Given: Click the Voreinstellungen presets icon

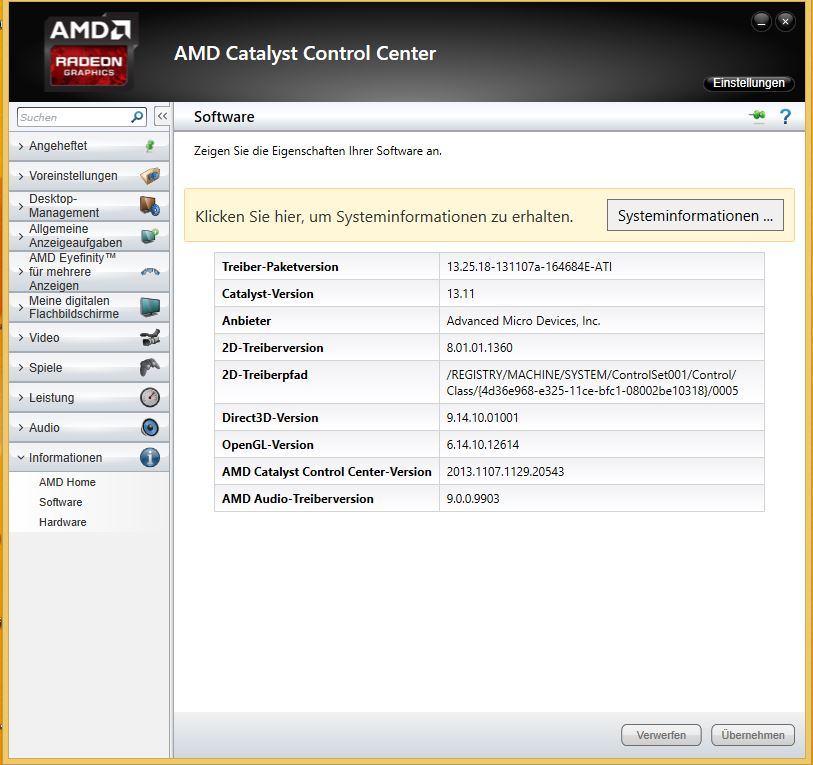Looking at the screenshot, I should click(x=150, y=176).
